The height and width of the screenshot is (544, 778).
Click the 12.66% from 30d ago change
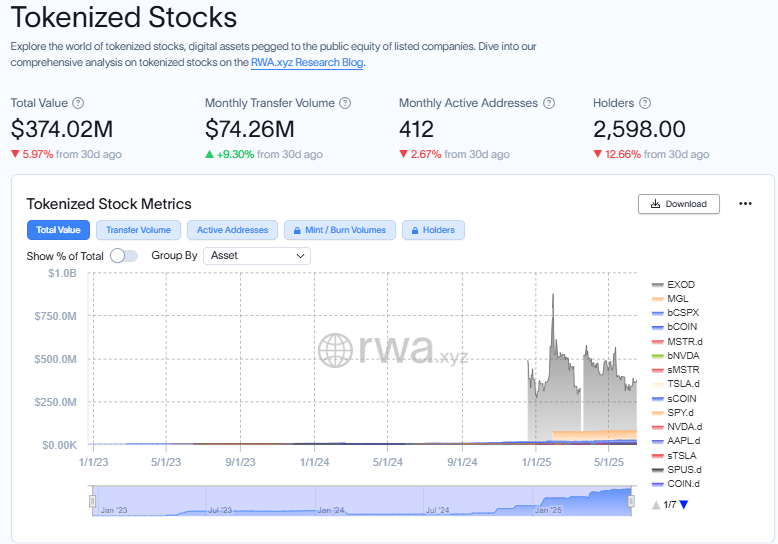click(x=651, y=154)
